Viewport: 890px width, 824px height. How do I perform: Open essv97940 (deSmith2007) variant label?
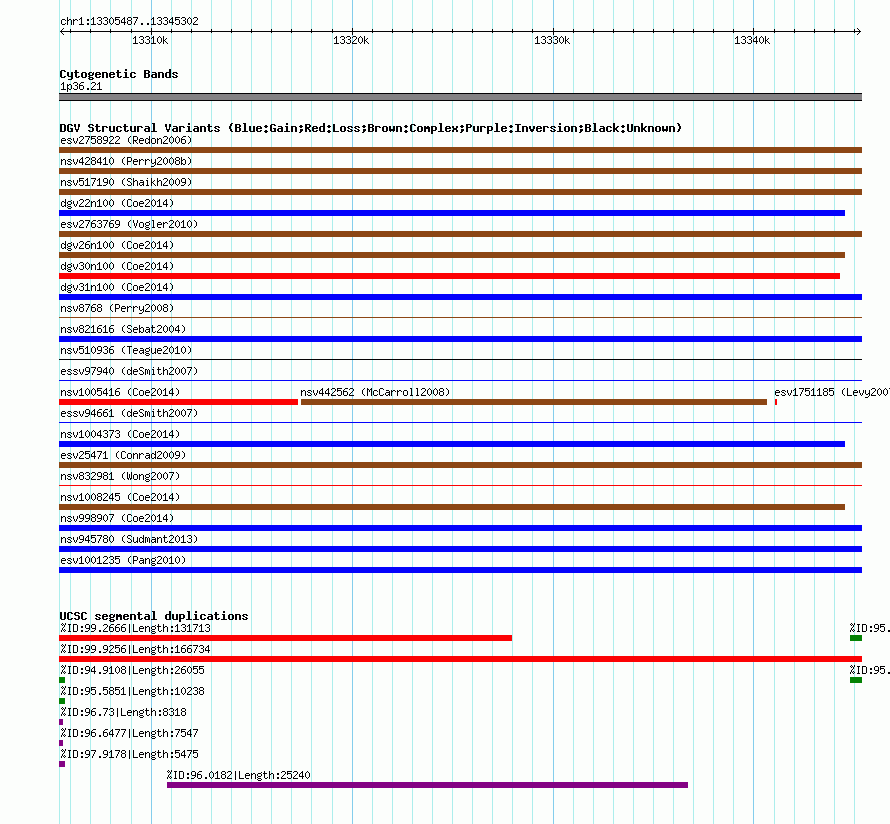click(129, 371)
